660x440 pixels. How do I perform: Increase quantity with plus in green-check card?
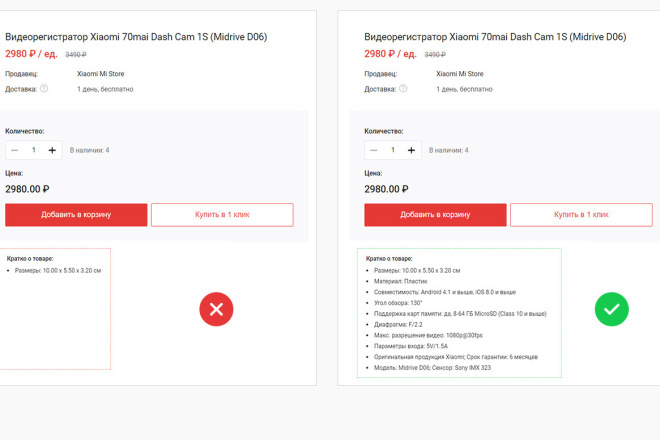(411, 150)
